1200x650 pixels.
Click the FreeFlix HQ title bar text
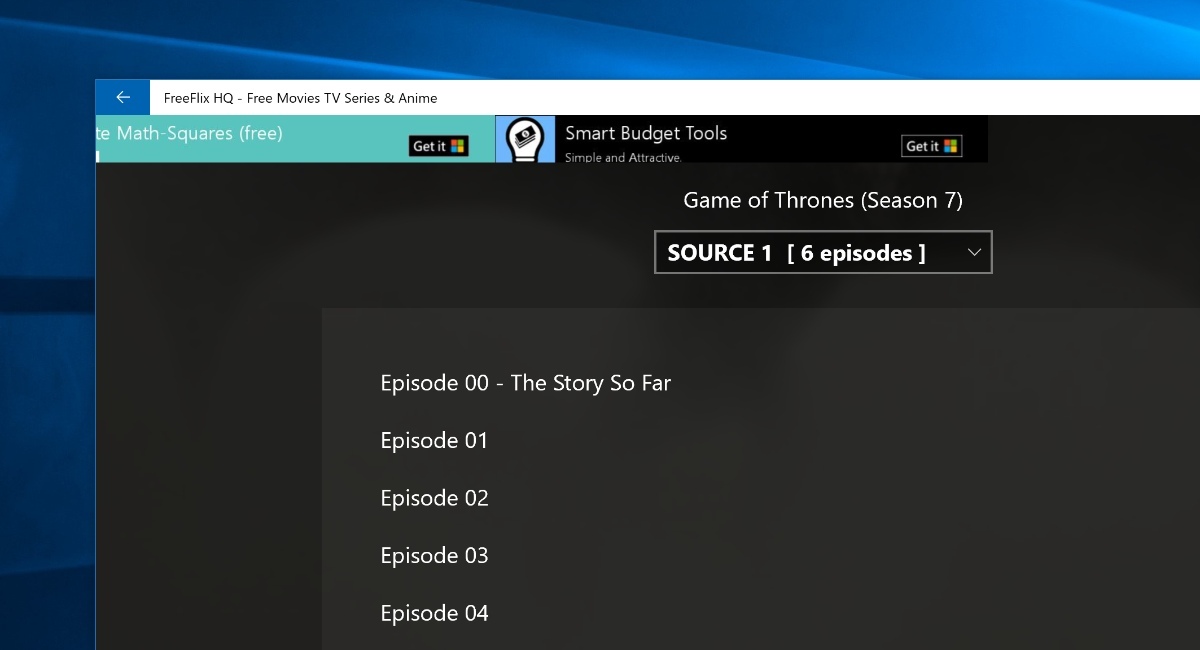[x=299, y=97]
